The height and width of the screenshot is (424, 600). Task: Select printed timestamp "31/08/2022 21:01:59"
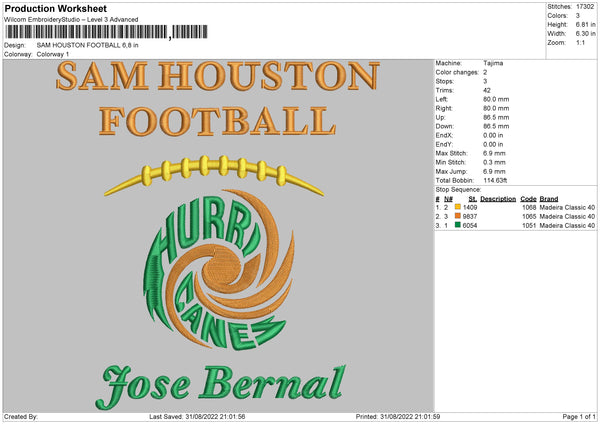(x=410, y=416)
